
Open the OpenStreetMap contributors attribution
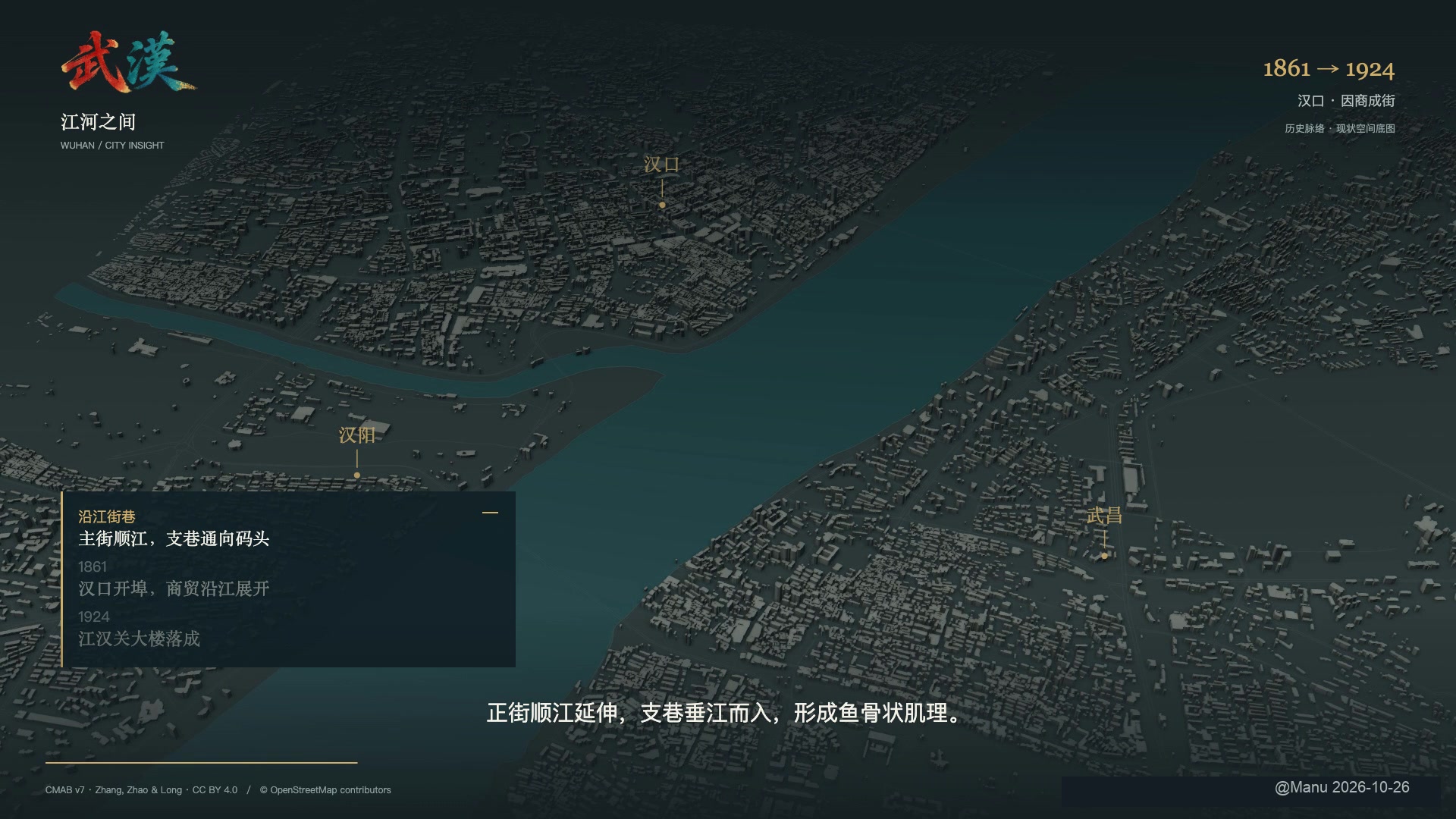pyautogui.click(x=325, y=790)
